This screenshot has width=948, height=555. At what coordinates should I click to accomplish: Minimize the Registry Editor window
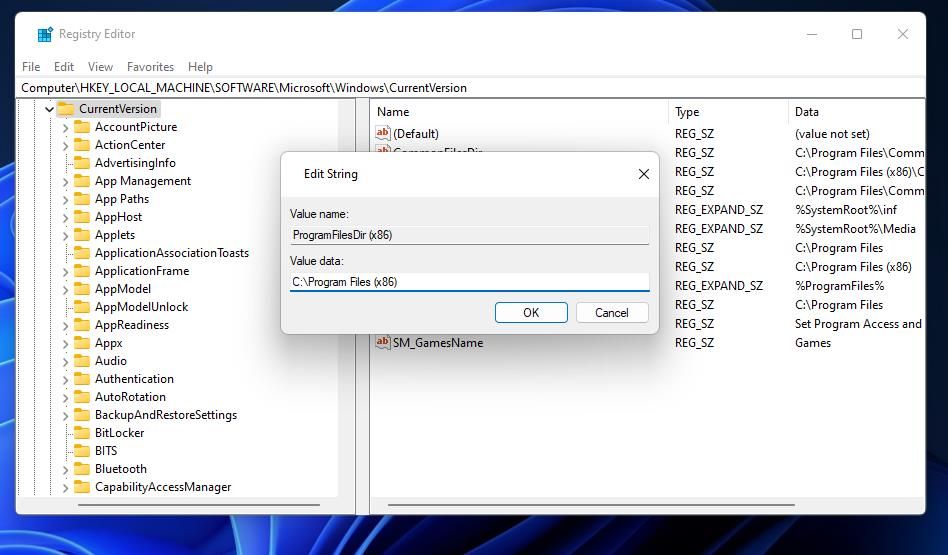pos(812,34)
